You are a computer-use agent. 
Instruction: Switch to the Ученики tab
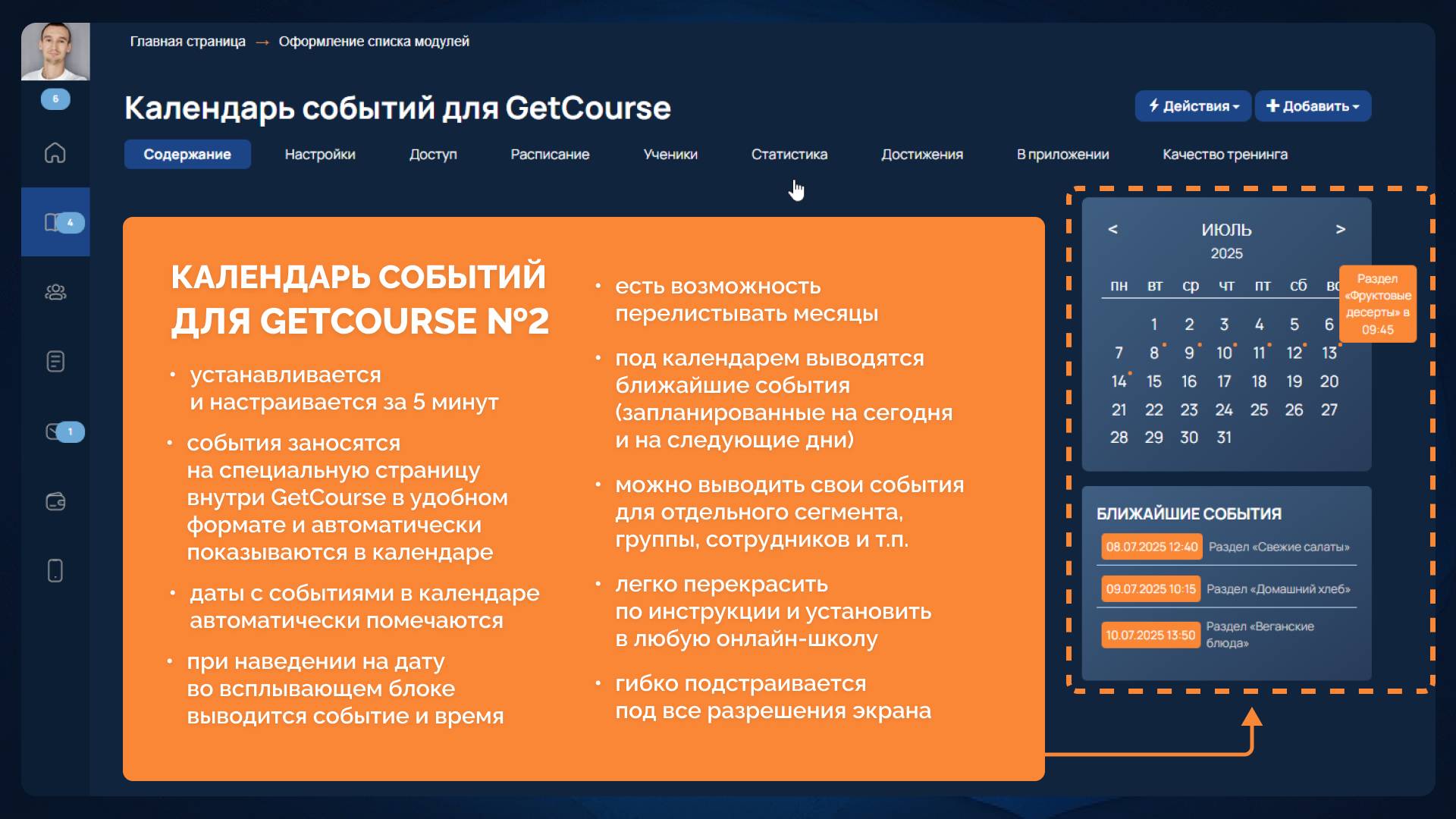point(670,154)
